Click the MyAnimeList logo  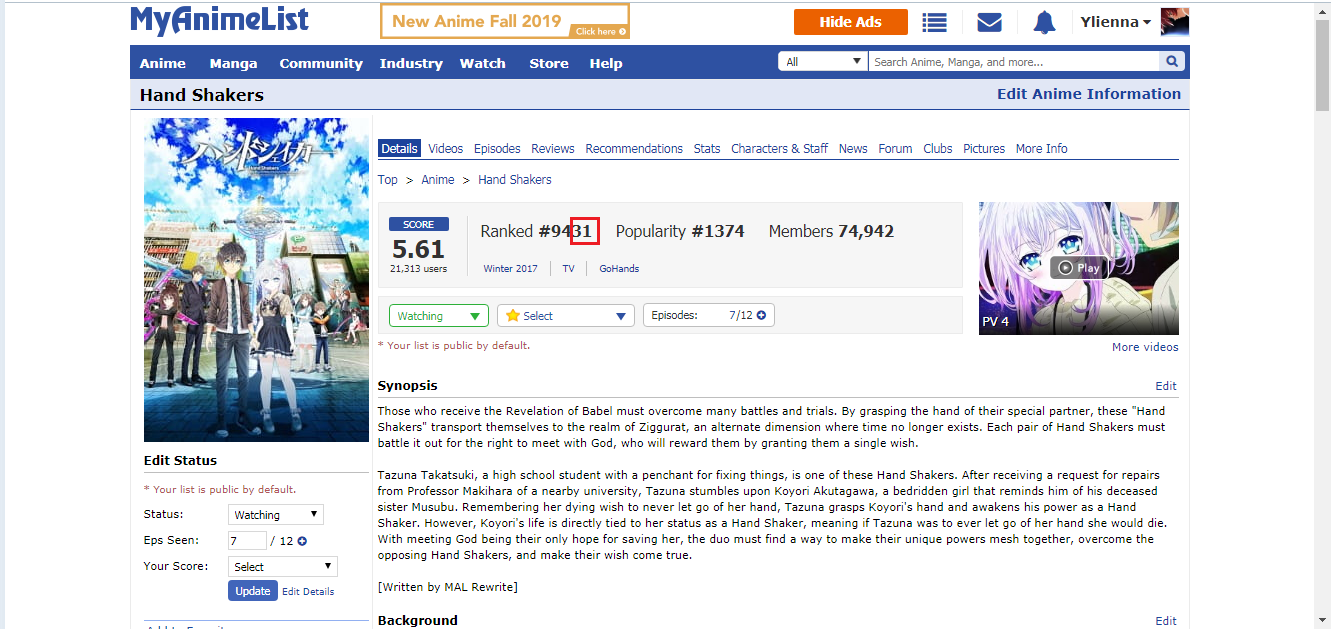click(x=219, y=21)
